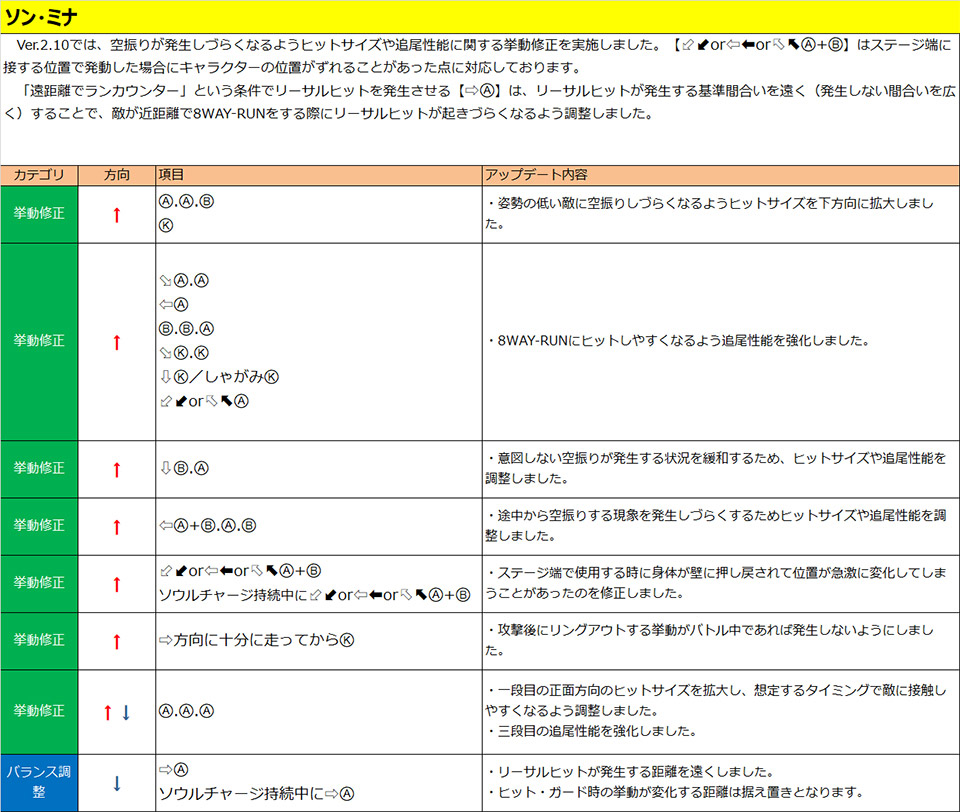Click the blue バランス調整 category cell
The width and height of the screenshot is (960, 812).
[38, 782]
